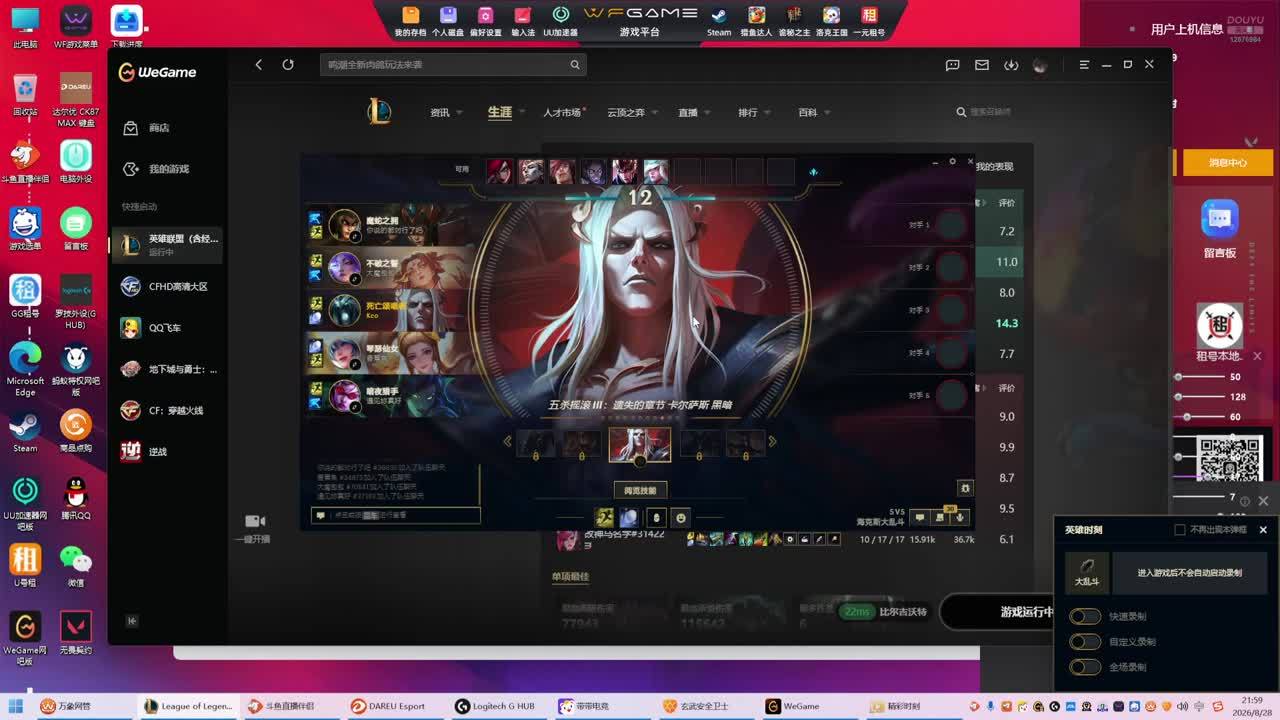Show previous skins with left arrow
This screenshot has width=1280, height=720.
[x=507, y=442]
